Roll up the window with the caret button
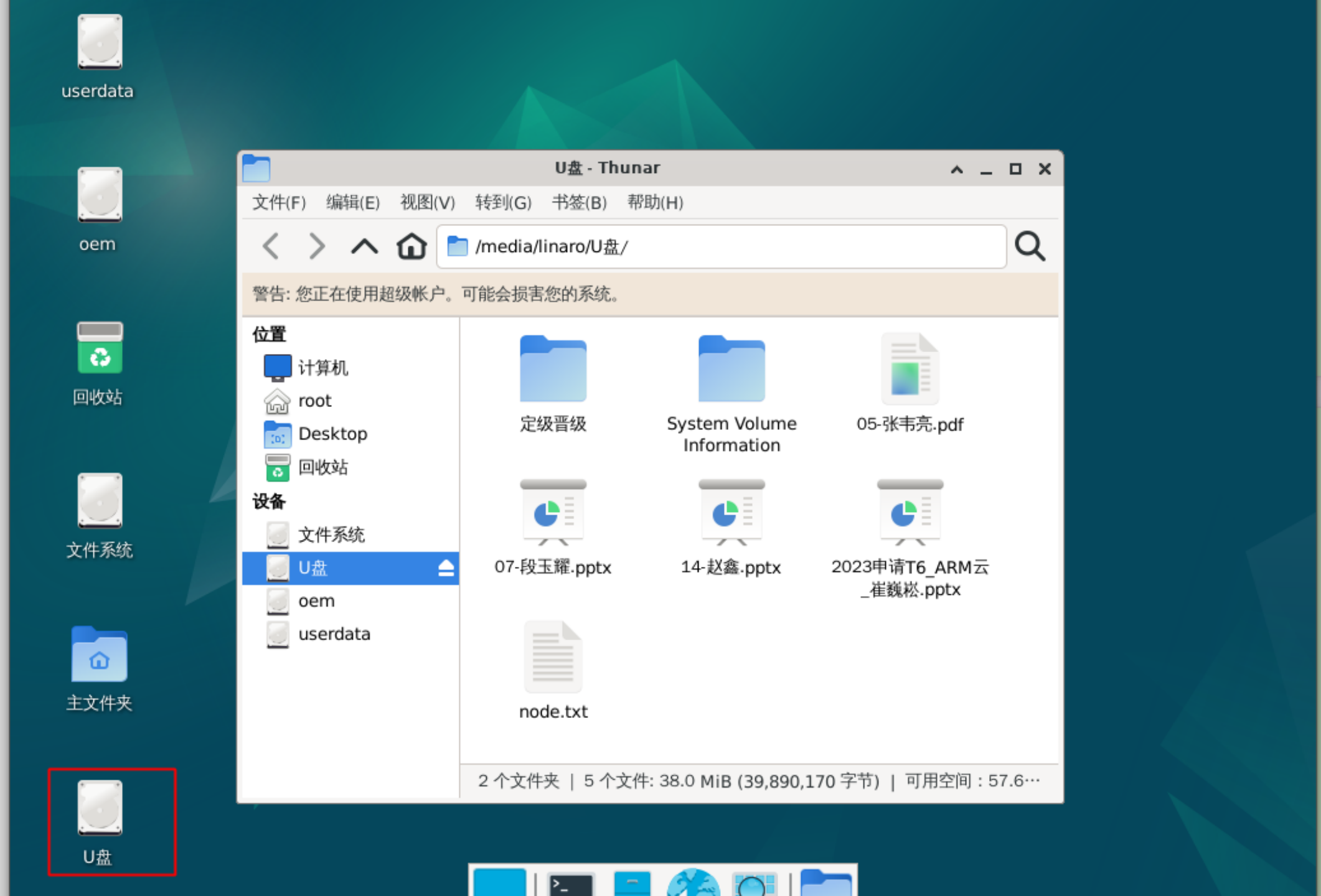The width and height of the screenshot is (1321, 896). click(x=957, y=169)
